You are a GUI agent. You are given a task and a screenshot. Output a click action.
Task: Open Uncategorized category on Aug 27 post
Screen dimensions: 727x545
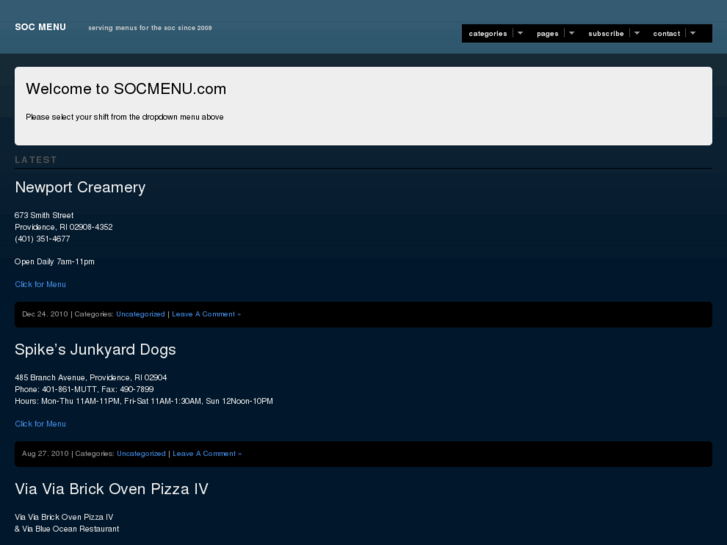(141, 454)
